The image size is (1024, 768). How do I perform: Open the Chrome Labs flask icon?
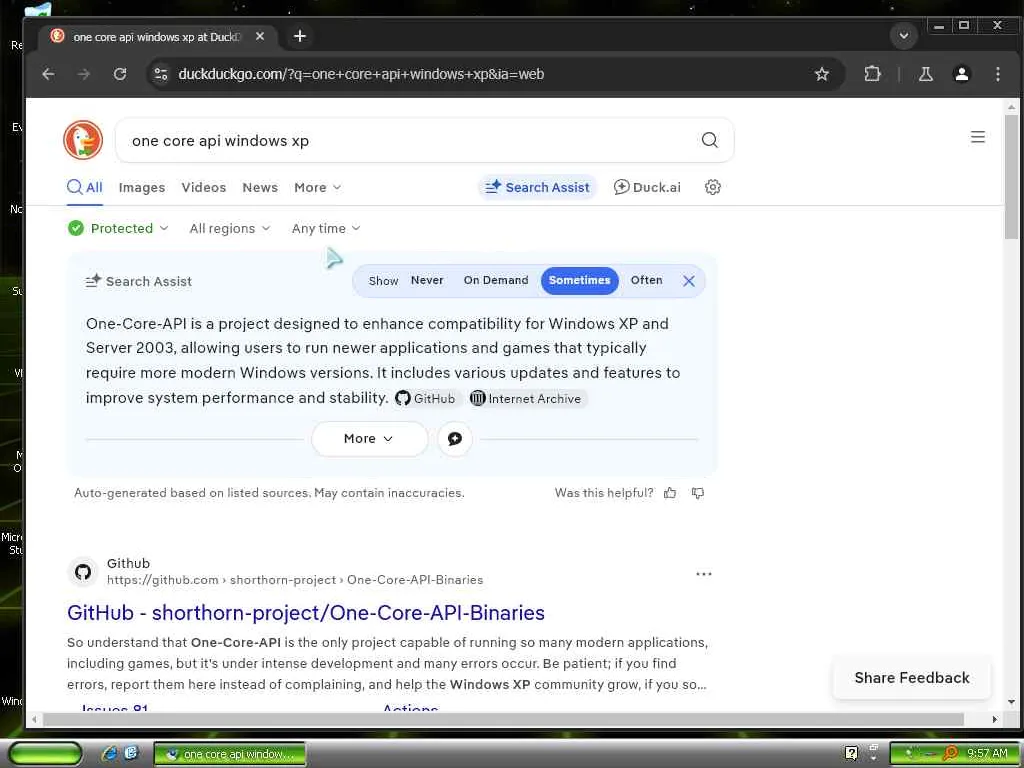[x=925, y=74]
